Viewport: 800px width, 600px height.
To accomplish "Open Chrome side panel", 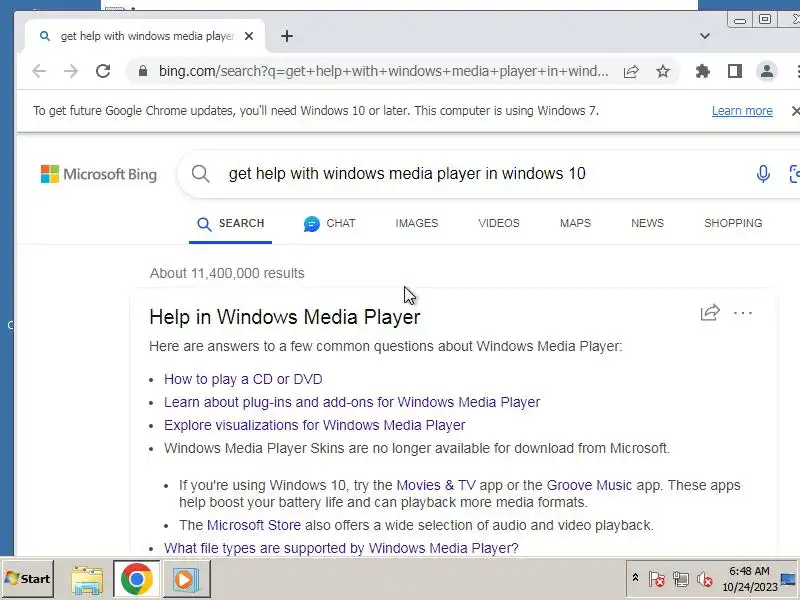I will tap(735, 71).
